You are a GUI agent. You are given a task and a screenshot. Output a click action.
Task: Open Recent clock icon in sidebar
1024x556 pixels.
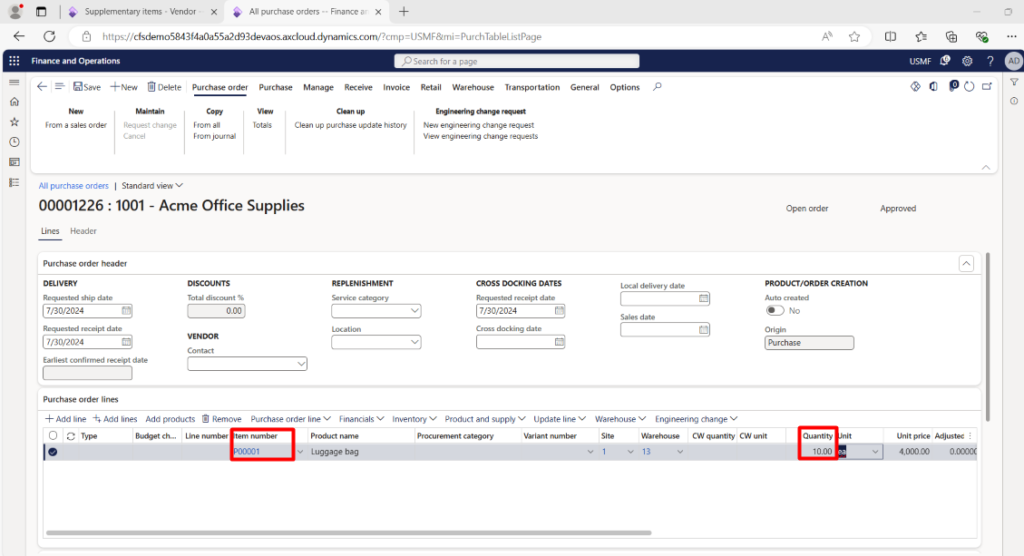click(x=14, y=142)
